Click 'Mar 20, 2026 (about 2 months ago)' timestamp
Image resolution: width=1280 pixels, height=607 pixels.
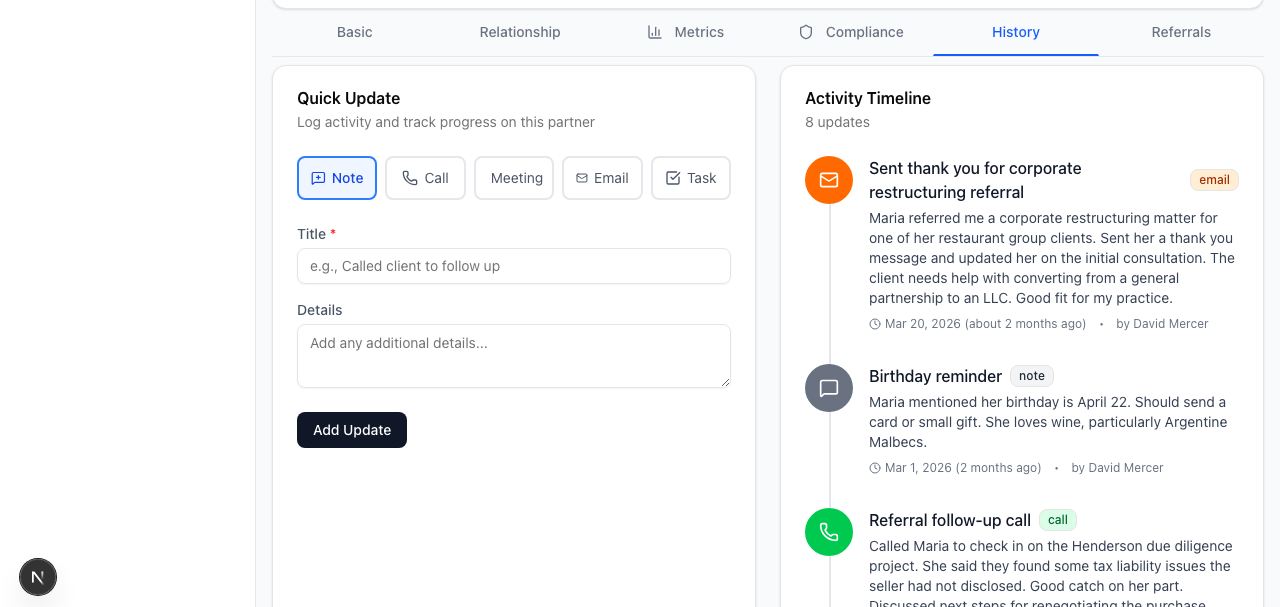985,324
